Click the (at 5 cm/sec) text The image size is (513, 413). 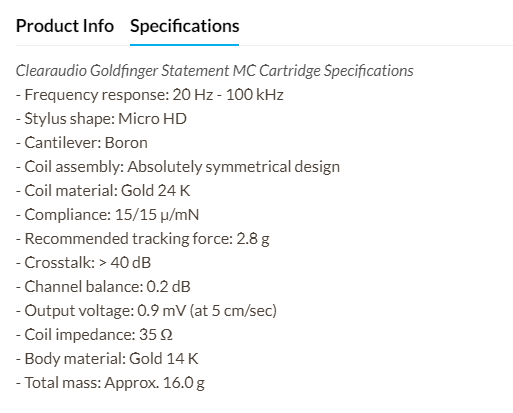point(233,311)
